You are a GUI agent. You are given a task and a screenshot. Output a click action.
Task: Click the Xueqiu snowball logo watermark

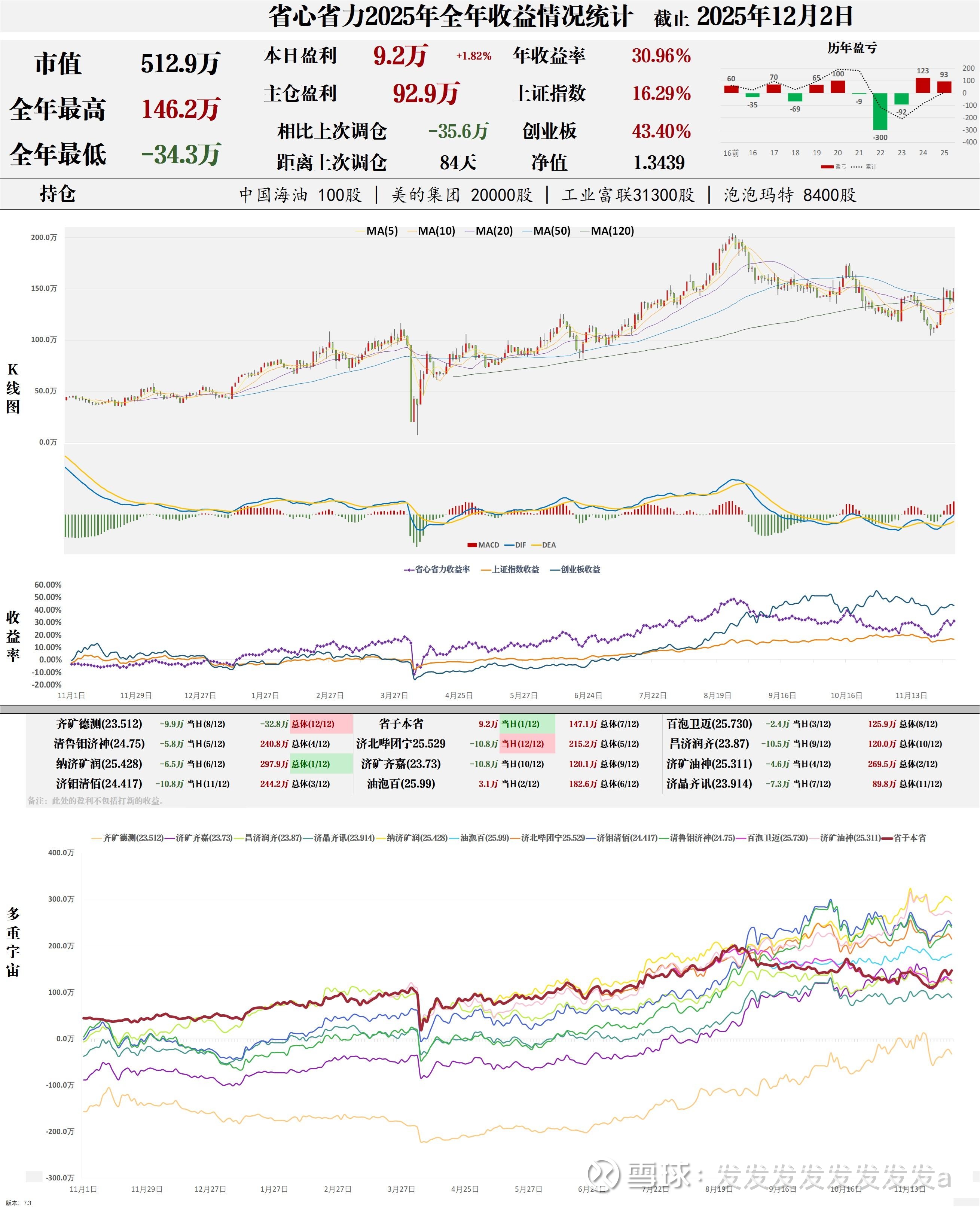point(603,1176)
